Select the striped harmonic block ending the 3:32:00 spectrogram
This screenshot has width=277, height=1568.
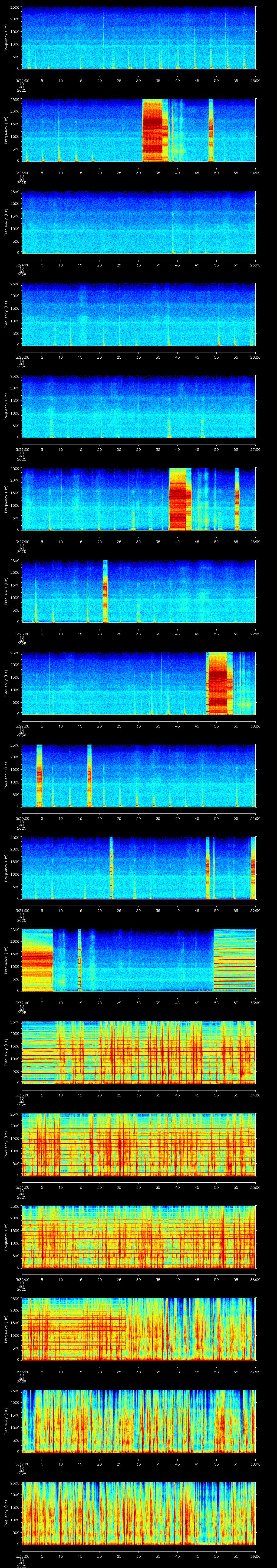(234, 959)
